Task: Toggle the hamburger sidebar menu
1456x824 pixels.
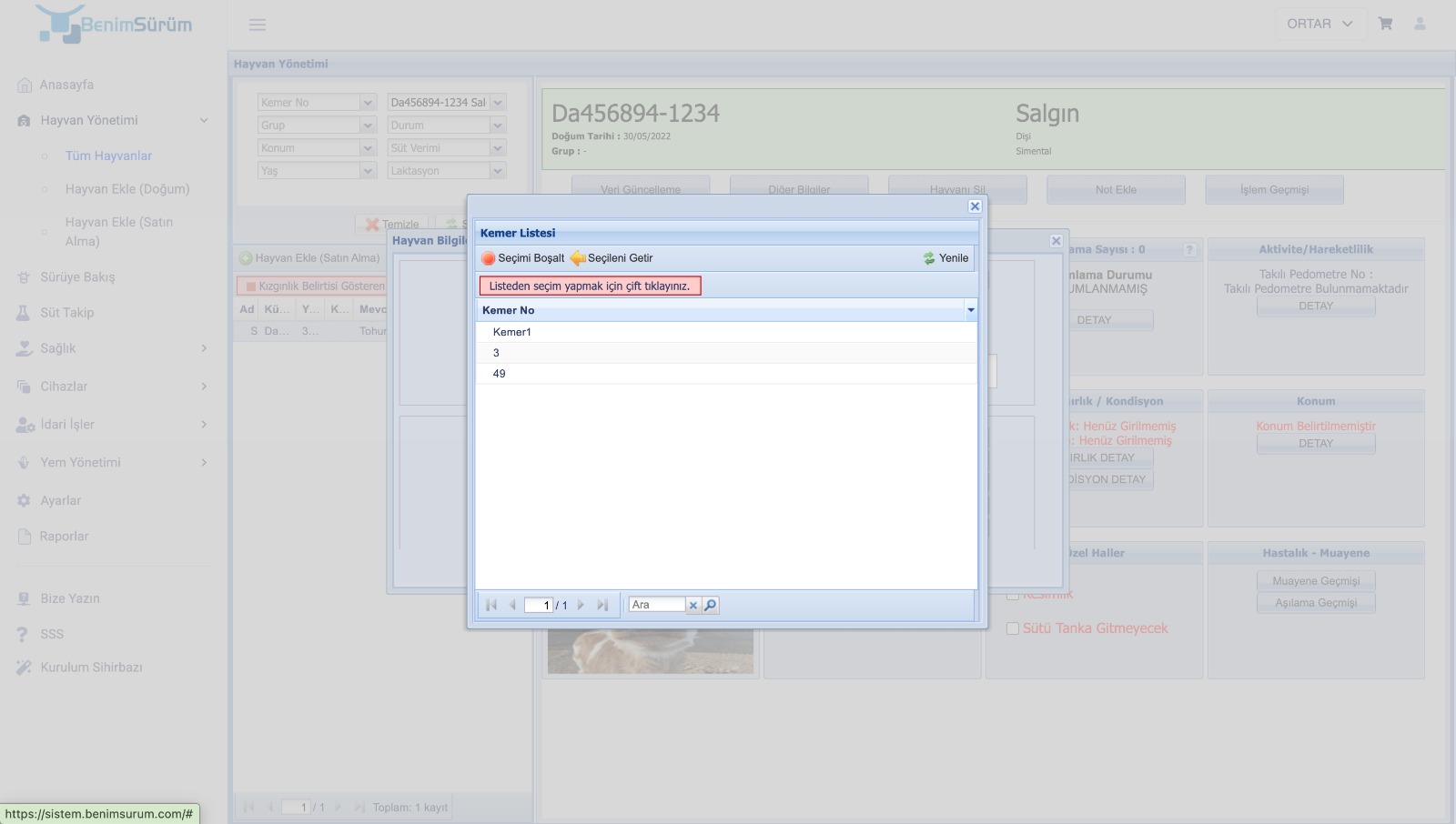Action: click(x=258, y=25)
